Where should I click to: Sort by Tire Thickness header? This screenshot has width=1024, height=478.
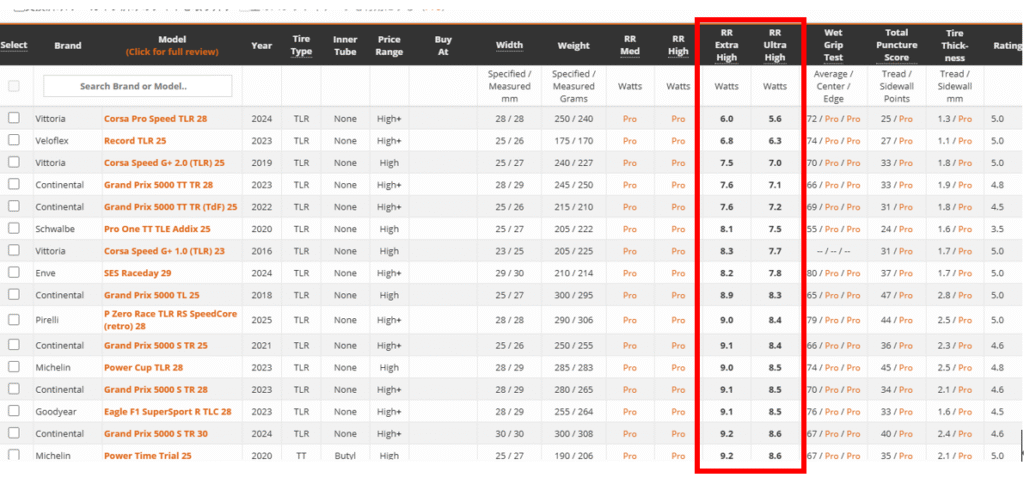pyautogui.click(x=955, y=45)
